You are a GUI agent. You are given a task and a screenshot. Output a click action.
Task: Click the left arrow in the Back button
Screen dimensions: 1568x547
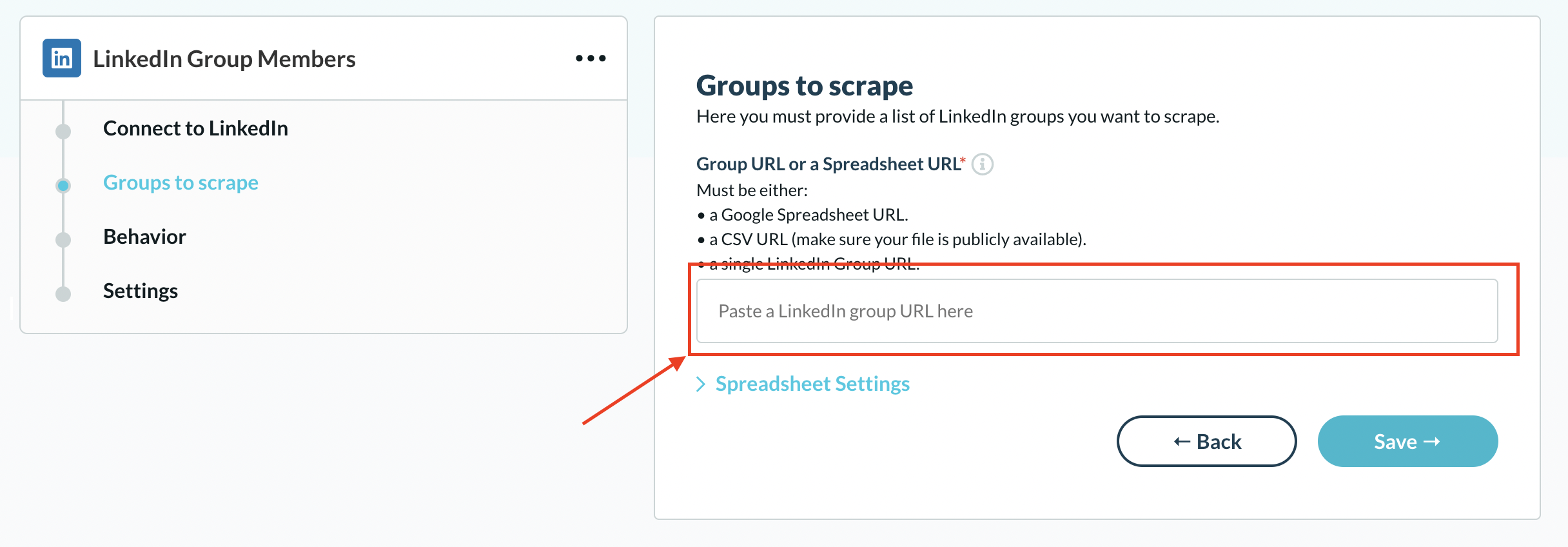[x=1182, y=442]
